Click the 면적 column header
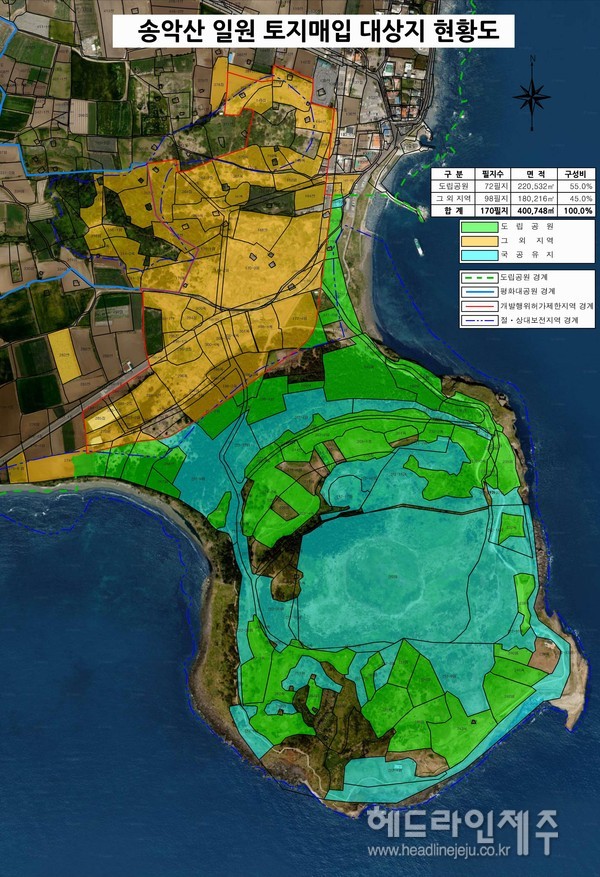This screenshot has width=600, height=877. coord(534,173)
